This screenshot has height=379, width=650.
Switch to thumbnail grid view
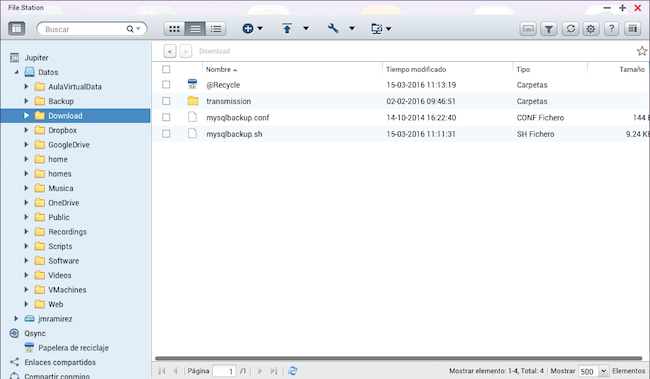click(x=174, y=29)
